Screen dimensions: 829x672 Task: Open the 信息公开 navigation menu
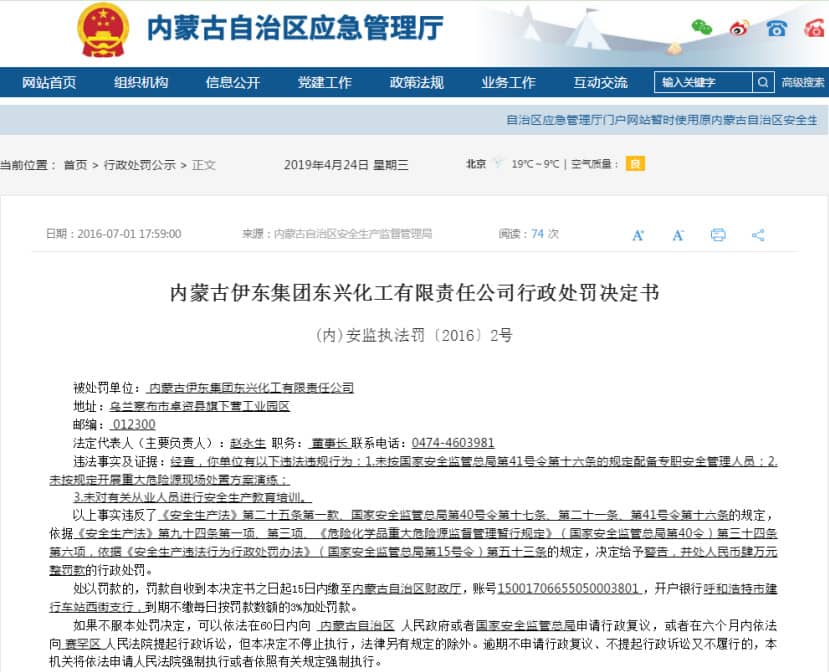coord(233,82)
